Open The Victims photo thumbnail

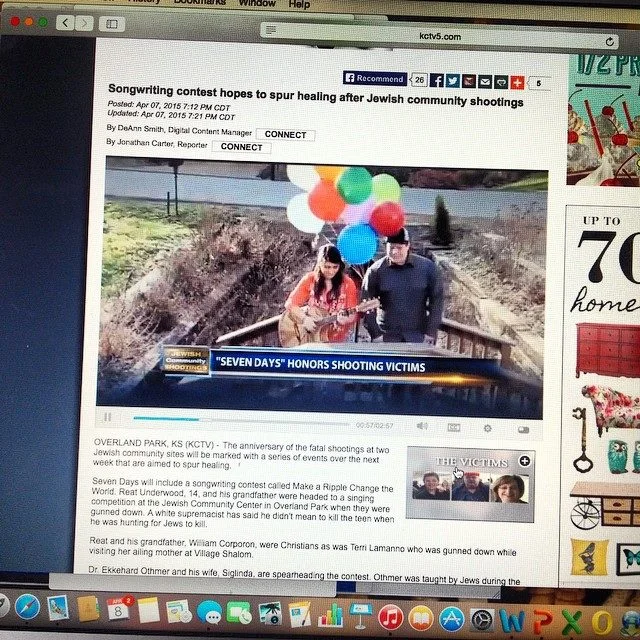(x=471, y=487)
